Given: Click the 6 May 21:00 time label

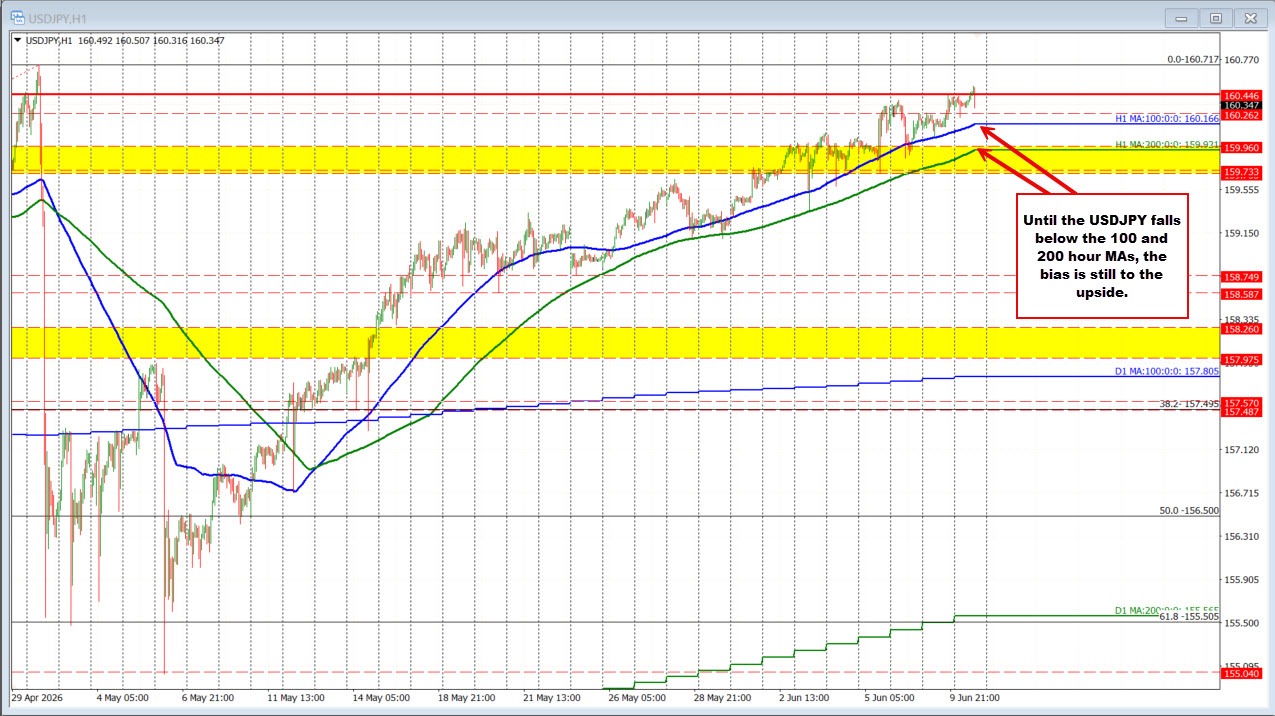Looking at the screenshot, I should 209,698.
